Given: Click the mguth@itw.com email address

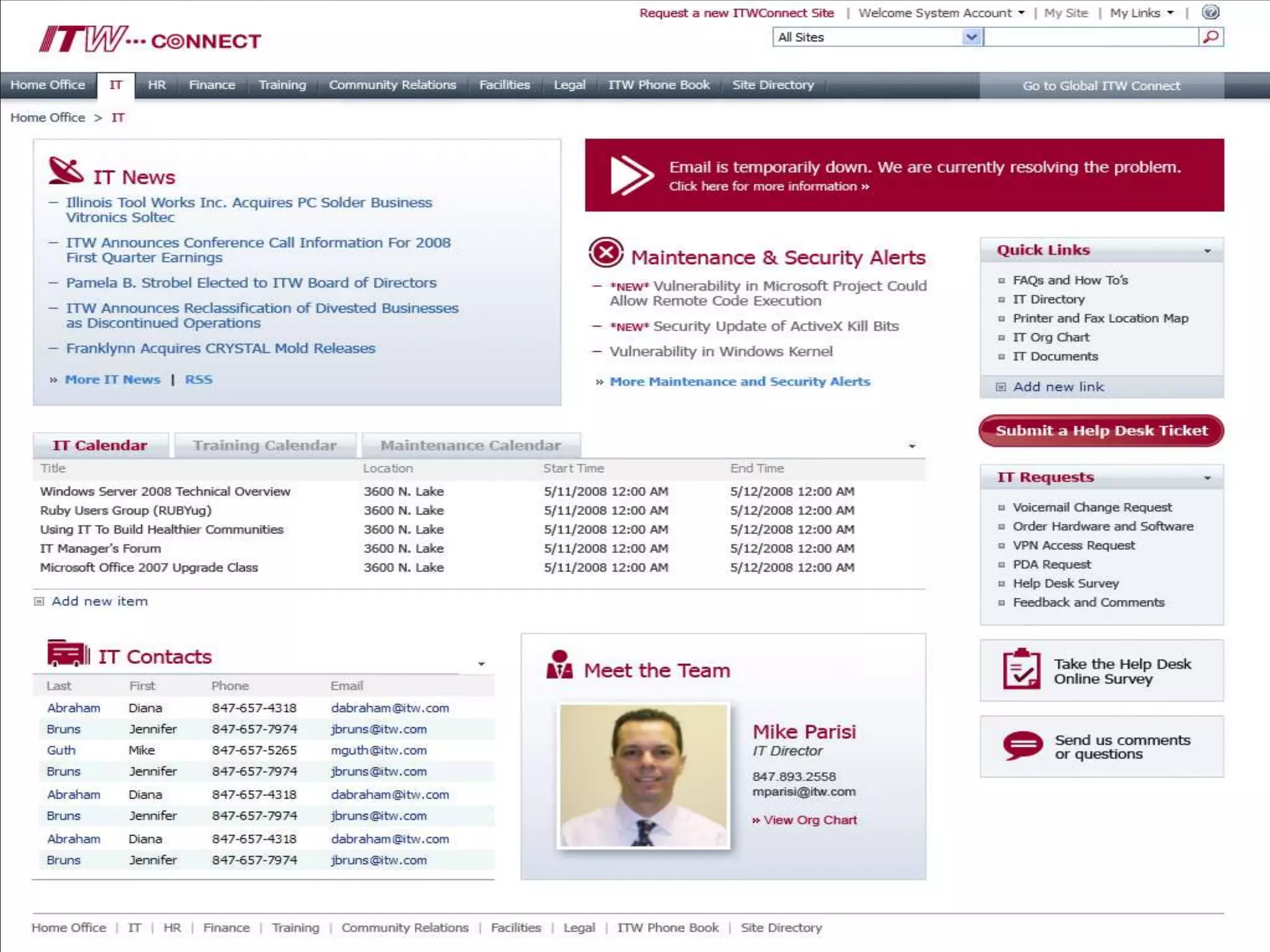Looking at the screenshot, I should click(379, 751).
